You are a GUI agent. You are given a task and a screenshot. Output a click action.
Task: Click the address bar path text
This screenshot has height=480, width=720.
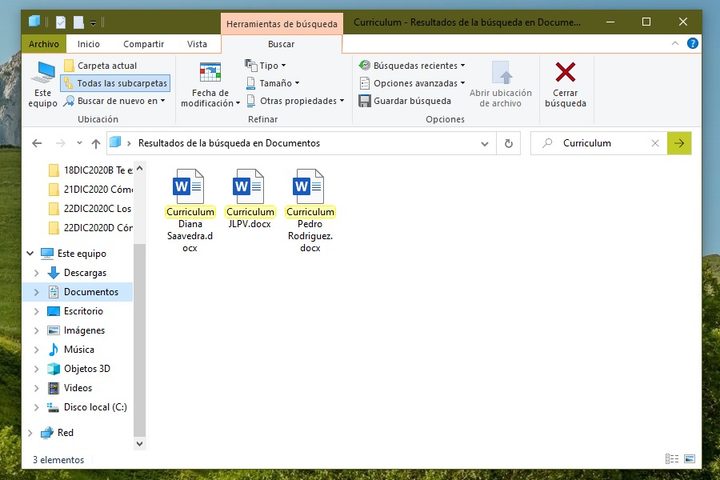point(229,143)
